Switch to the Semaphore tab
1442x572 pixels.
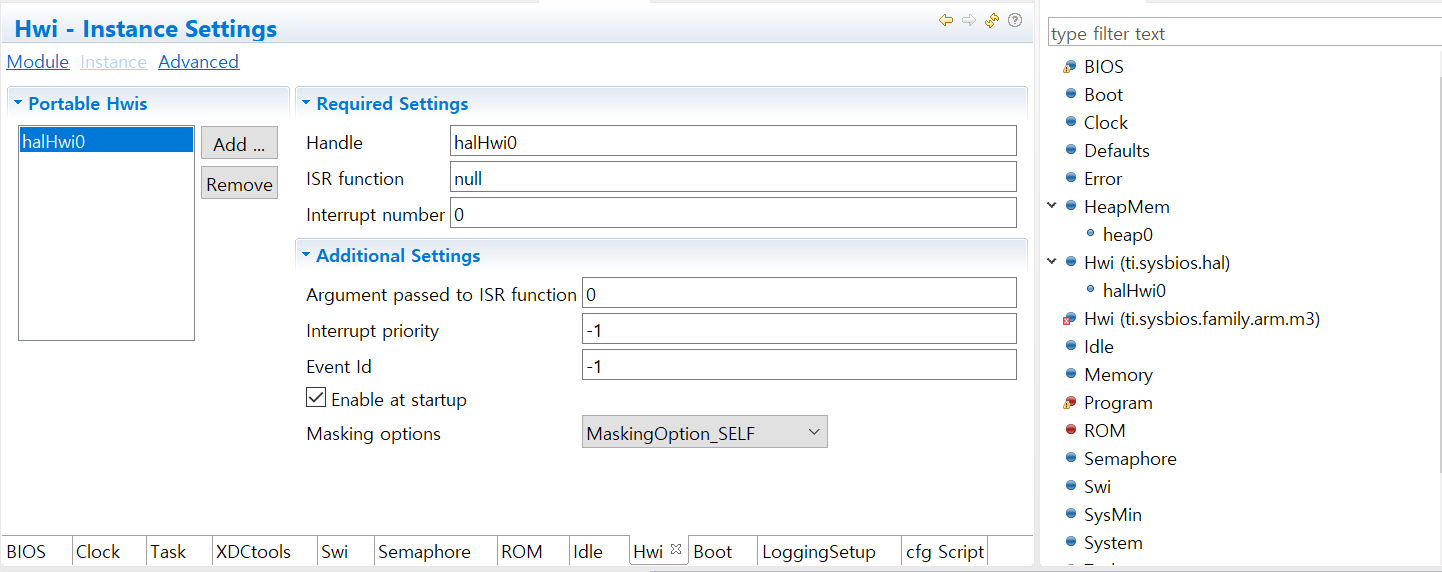pyautogui.click(x=424, y=552)
